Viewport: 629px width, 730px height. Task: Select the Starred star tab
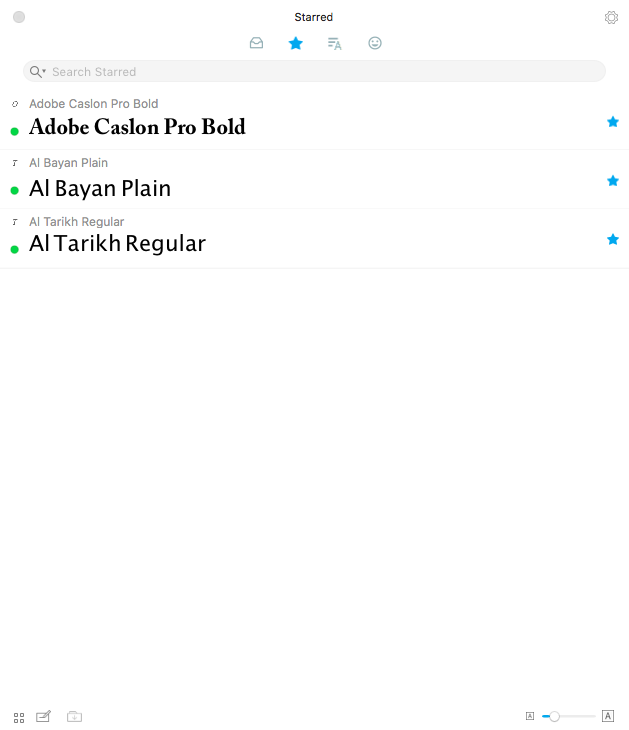click(x=296, y=43)
